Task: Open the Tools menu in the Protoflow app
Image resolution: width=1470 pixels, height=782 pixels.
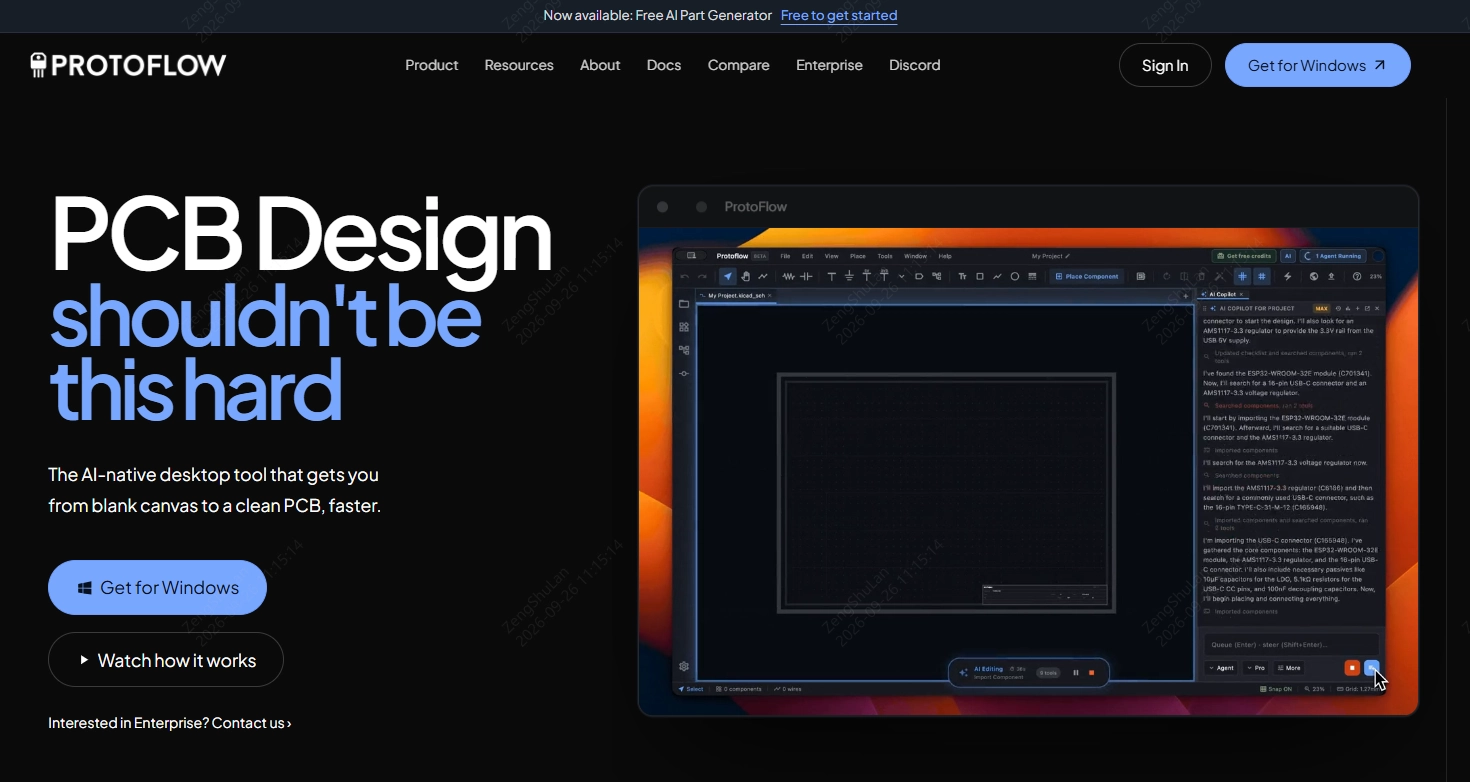Action: [885, 256]
